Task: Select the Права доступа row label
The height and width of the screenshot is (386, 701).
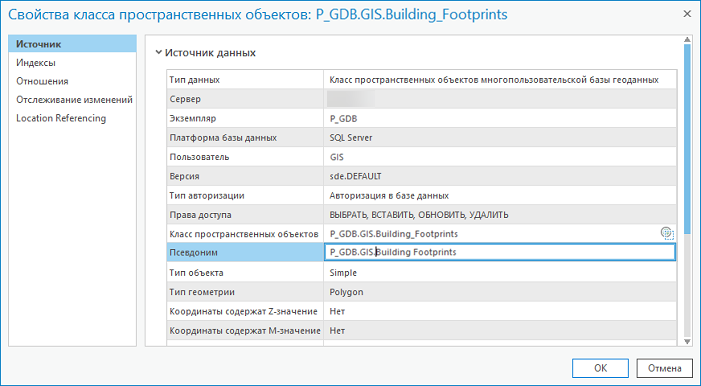Action: pos(200,215)
